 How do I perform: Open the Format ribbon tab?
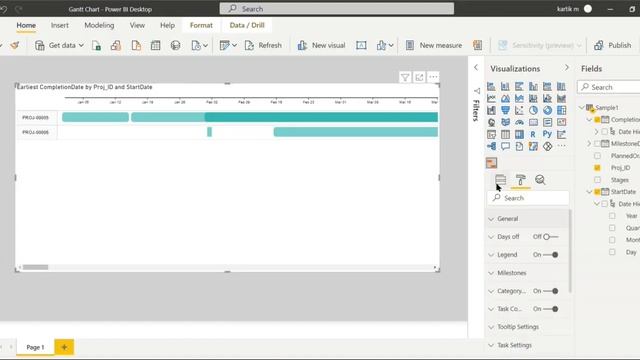(x=201, y=25)
